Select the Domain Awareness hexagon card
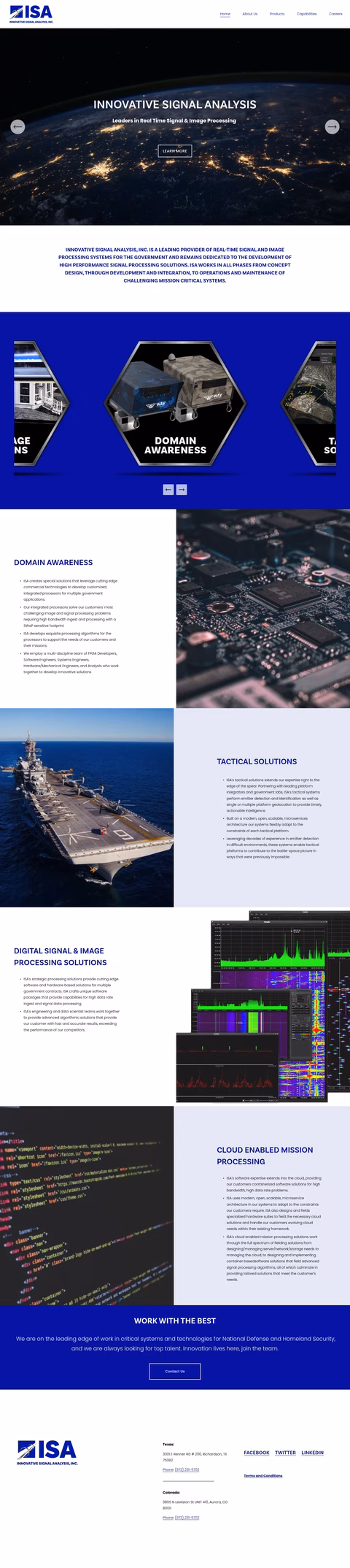 [x=175, y=403]
